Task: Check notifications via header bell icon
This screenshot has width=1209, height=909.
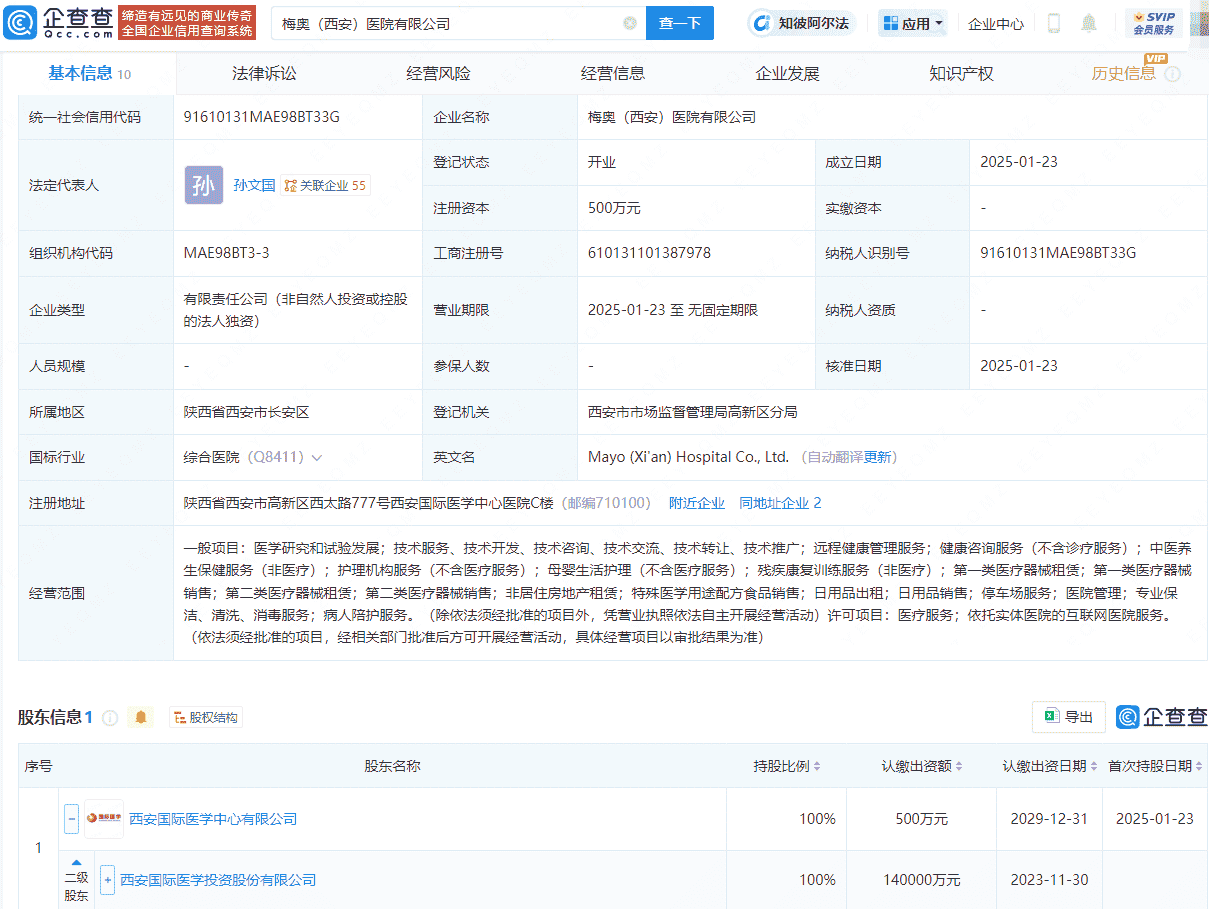Action: pyautogui.click(x=1089, y=22)
